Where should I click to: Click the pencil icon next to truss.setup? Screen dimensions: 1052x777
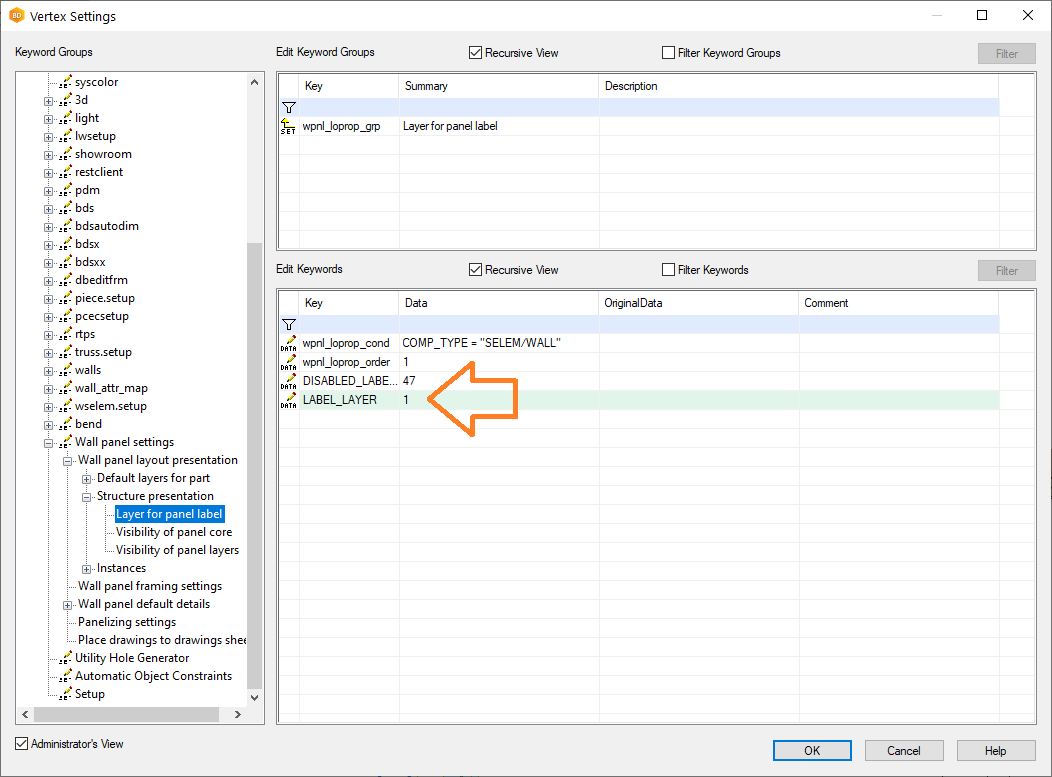(x=65, y=352)
